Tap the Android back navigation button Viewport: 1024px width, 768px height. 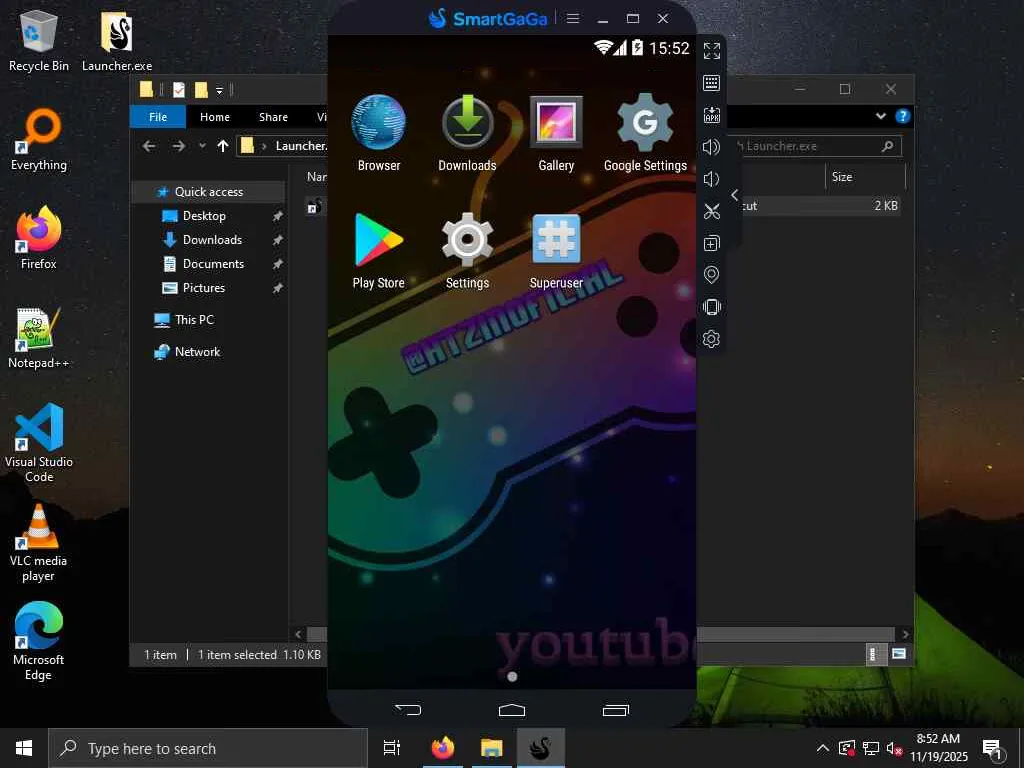pos(408,709)
